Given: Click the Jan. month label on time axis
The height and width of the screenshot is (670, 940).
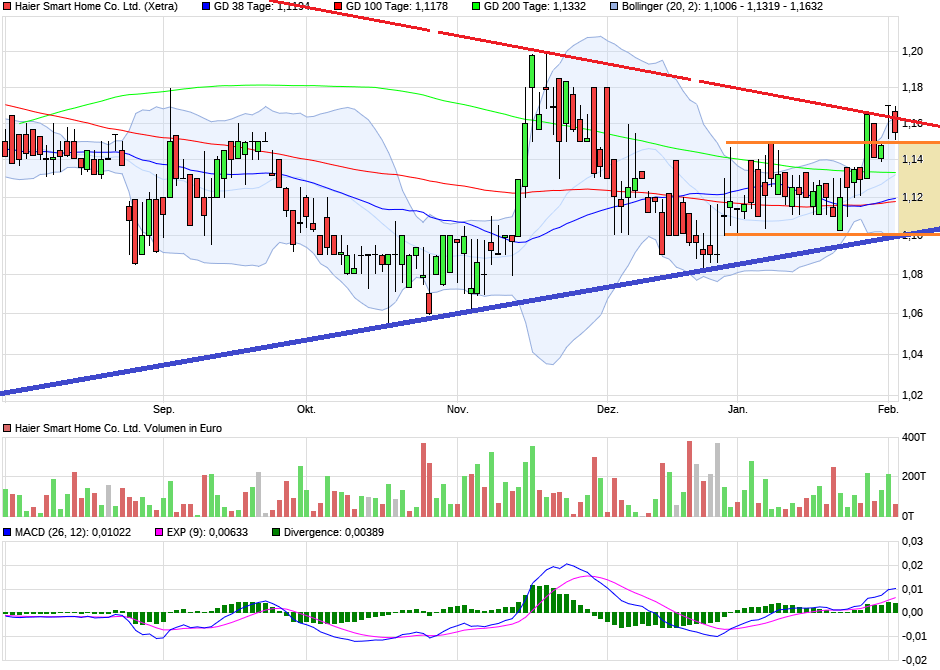Looking at the screenshot, I should click(737, 409).
